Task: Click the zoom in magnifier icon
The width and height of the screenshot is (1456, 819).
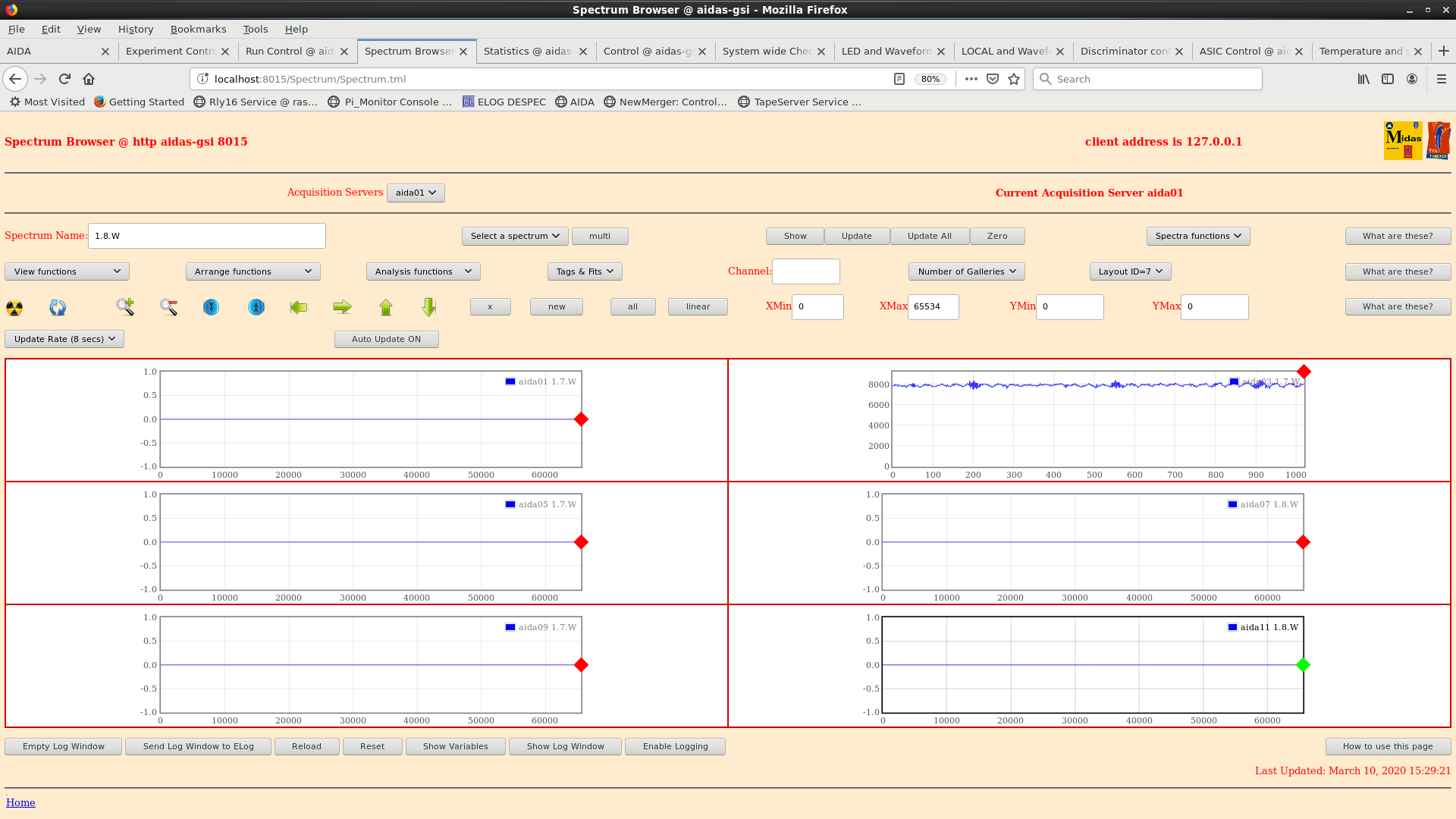Action: (125, 307)
